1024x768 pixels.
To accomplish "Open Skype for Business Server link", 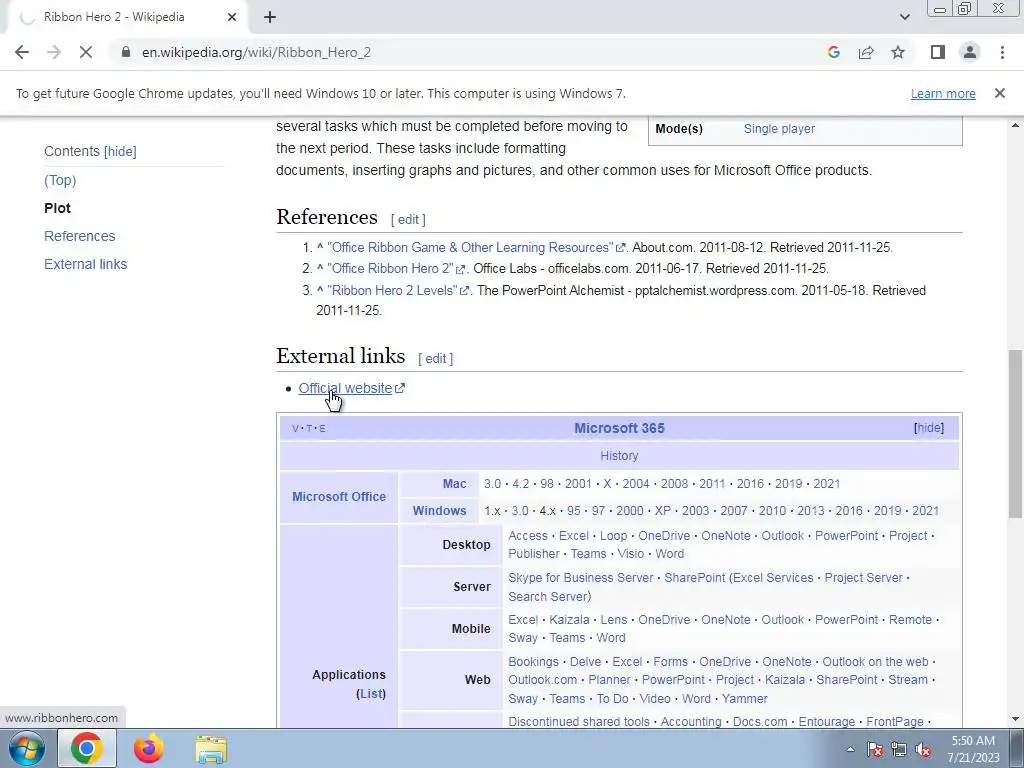I will click(581, 578).
